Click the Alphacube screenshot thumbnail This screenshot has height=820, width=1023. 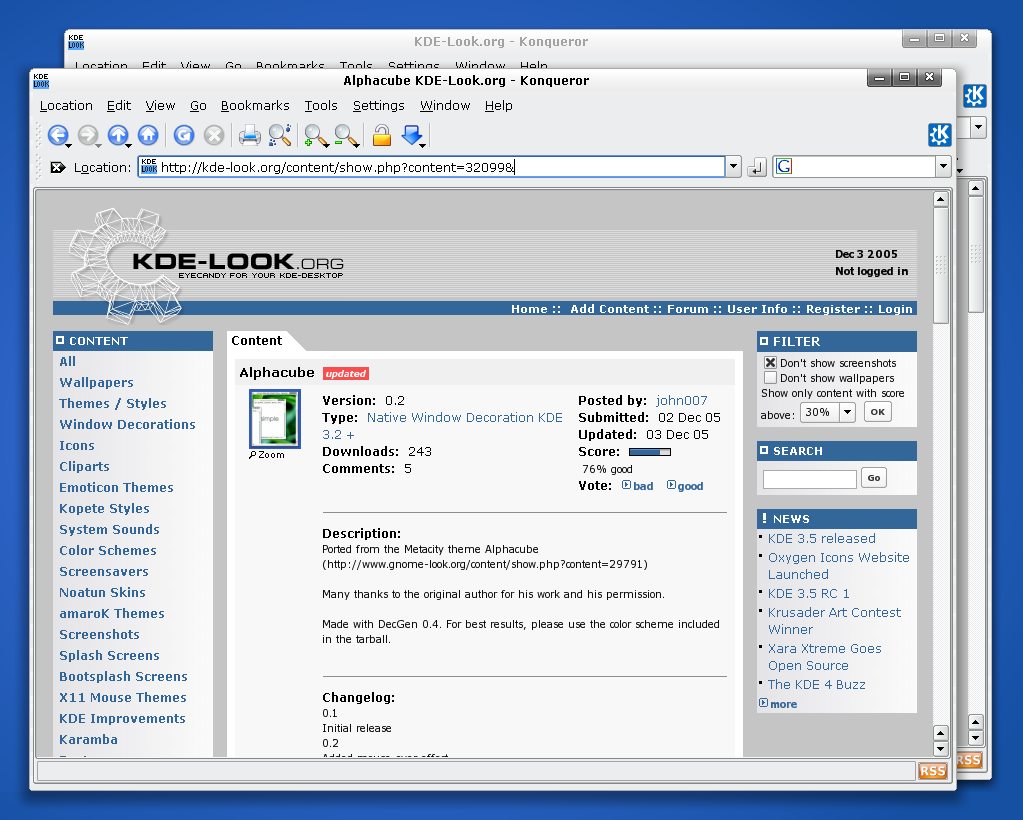(275, 419)
